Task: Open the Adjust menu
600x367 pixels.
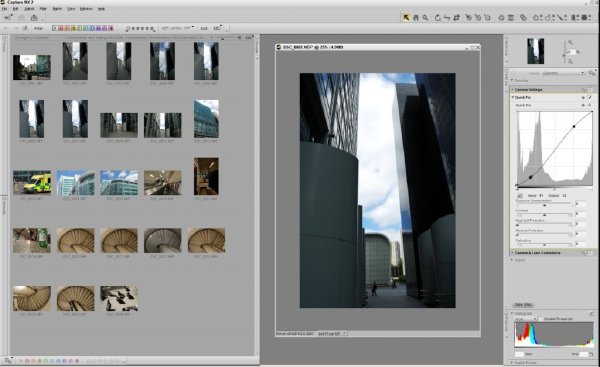Action: (x=29, y=9)
